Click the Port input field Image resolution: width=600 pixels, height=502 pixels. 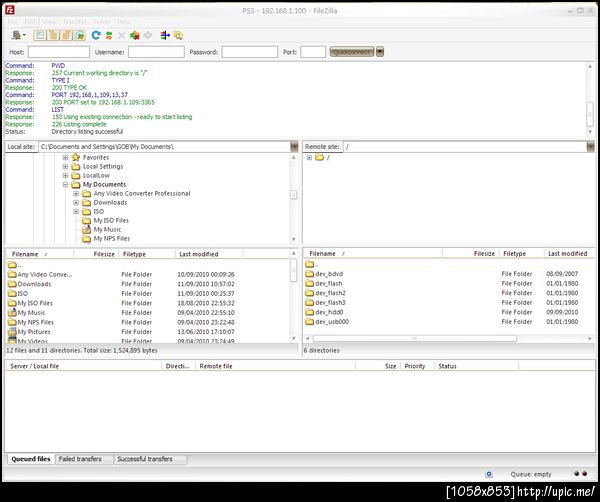click(313, 52)
